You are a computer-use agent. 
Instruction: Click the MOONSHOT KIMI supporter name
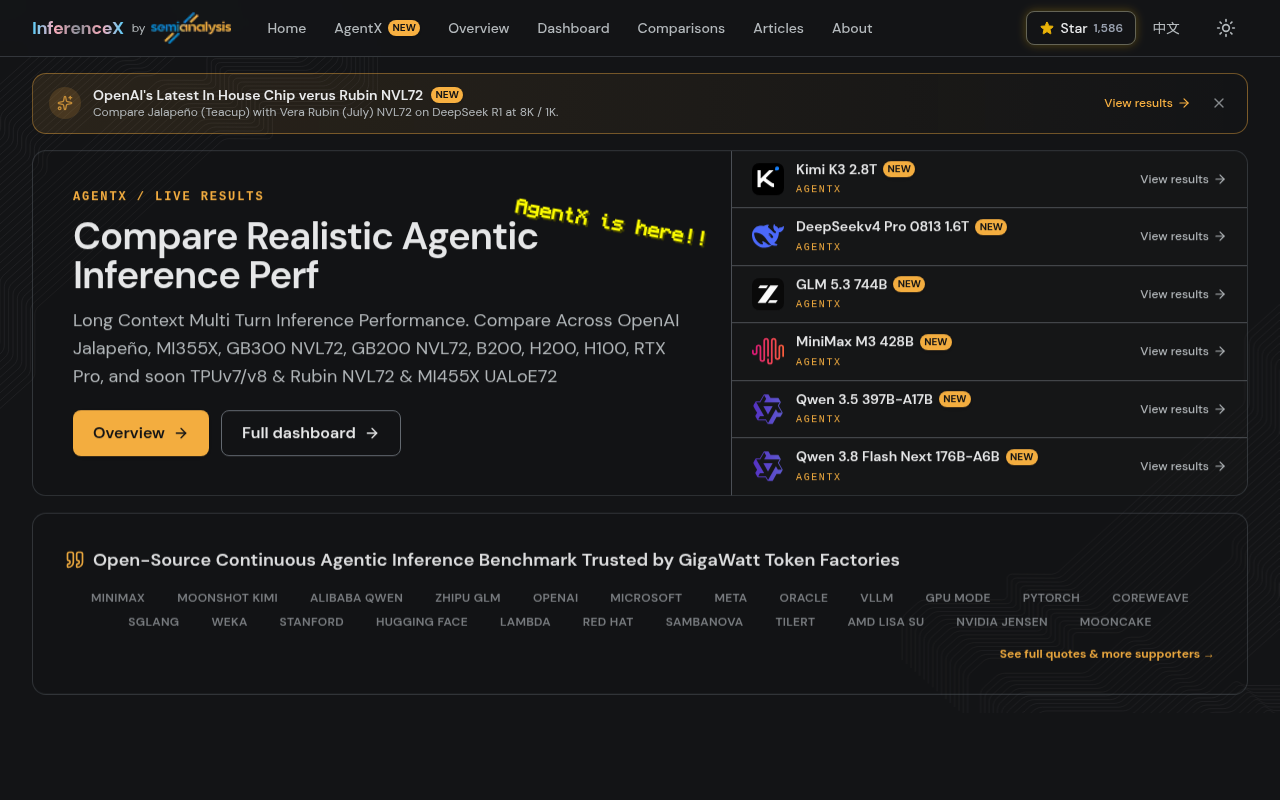(227, 598)
